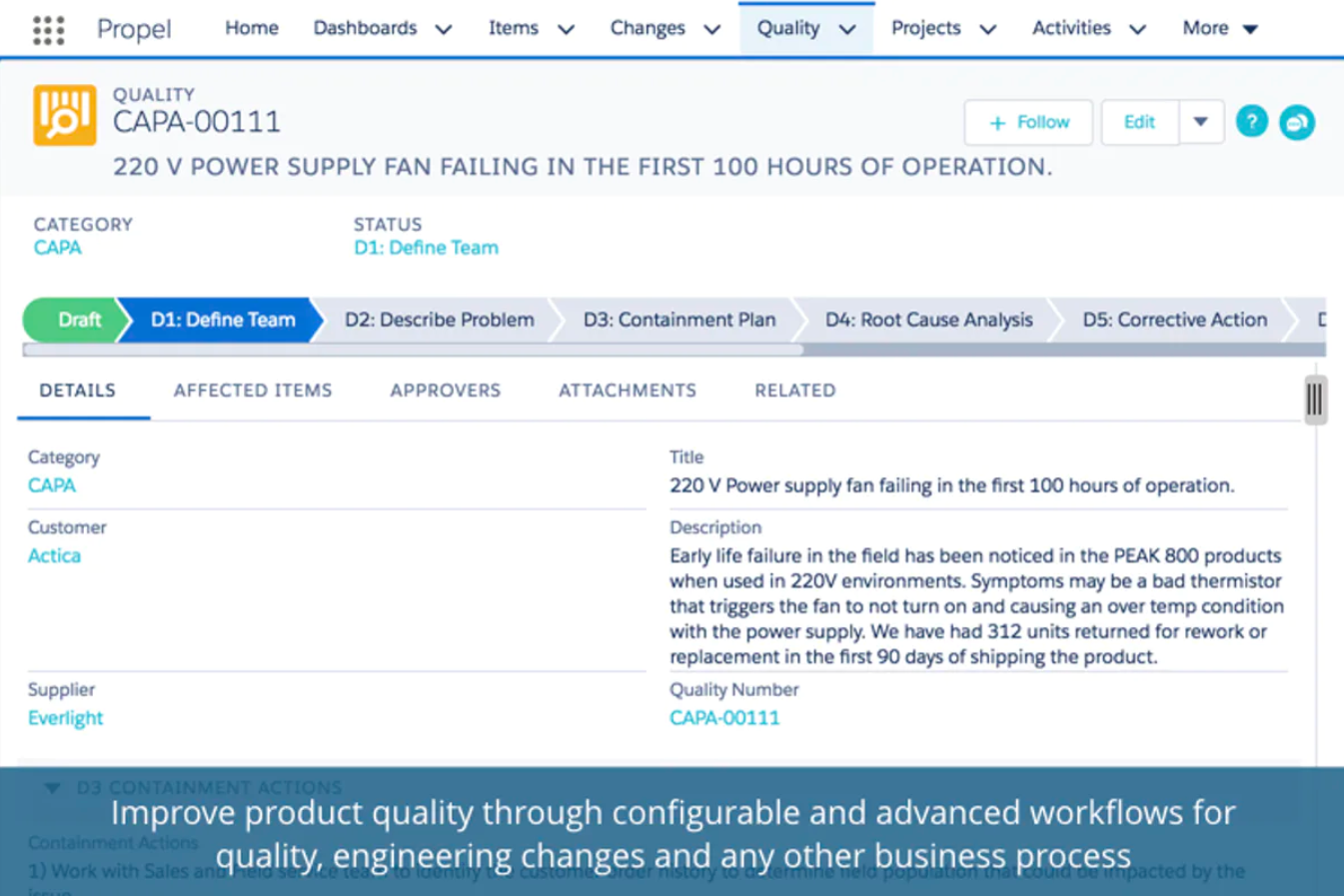Image resolution: width=1344 pixels, height=896 pixels.
Task: Open the help question mark icon
Action: click(x=1251, y=122)
